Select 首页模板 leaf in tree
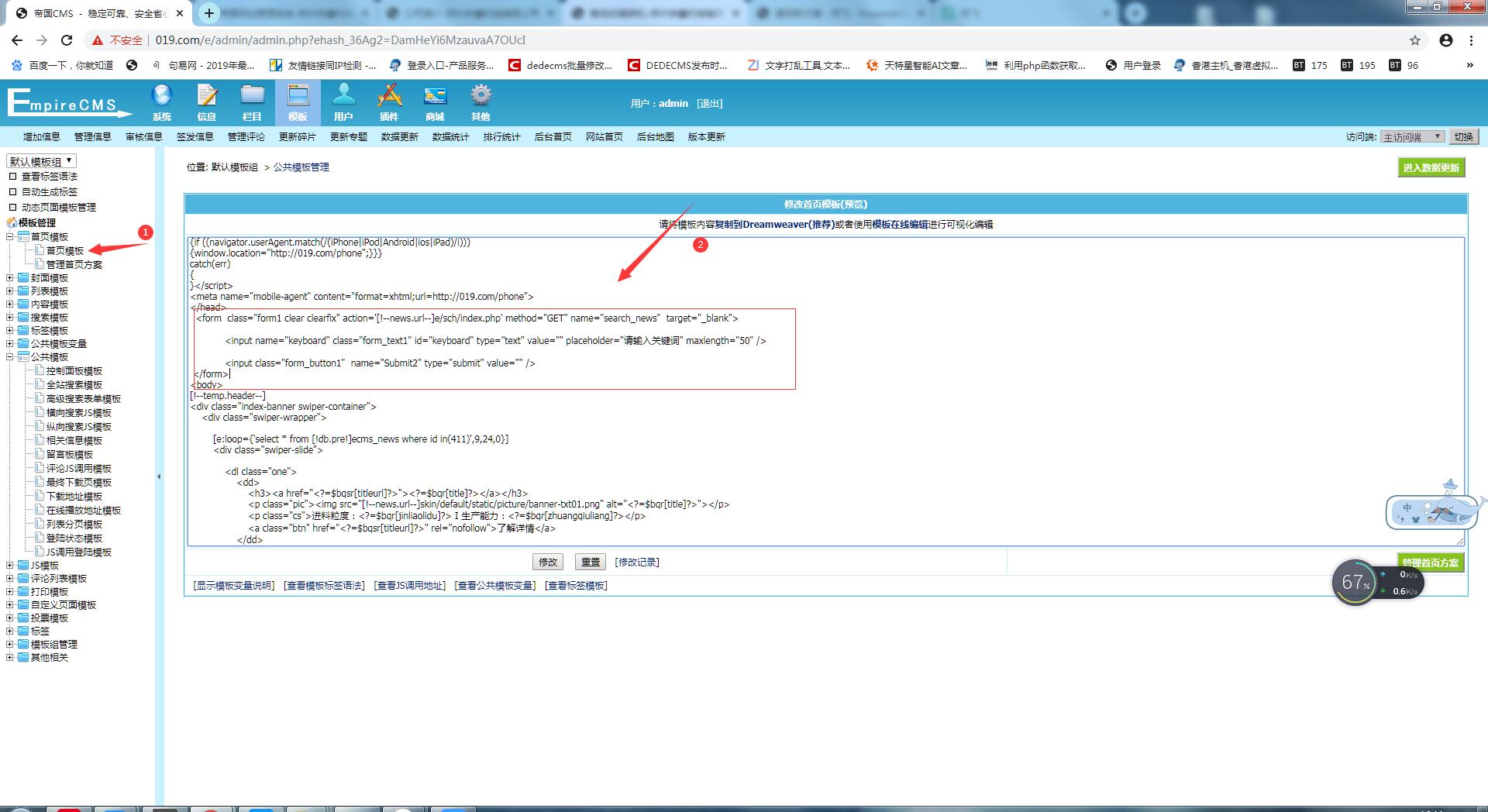The width and height of the screenshot is (1488, 812). 65,251
